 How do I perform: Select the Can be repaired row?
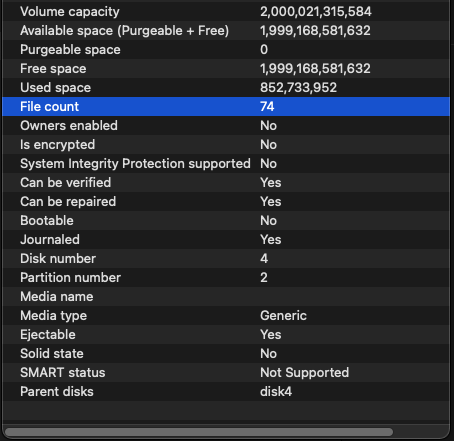(226, 202)
